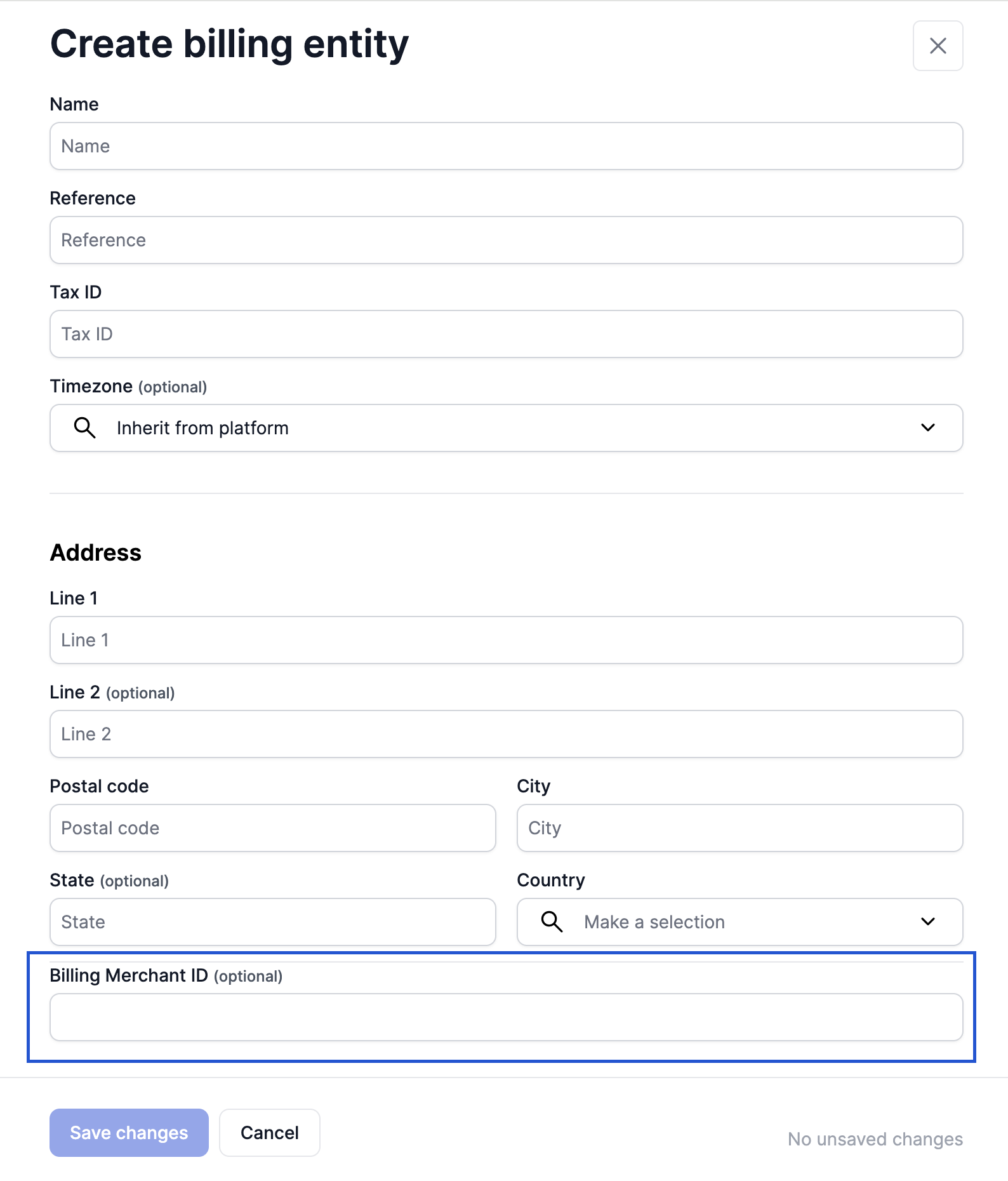Click the Country search magnifier icon

click(x=552, y=921)
